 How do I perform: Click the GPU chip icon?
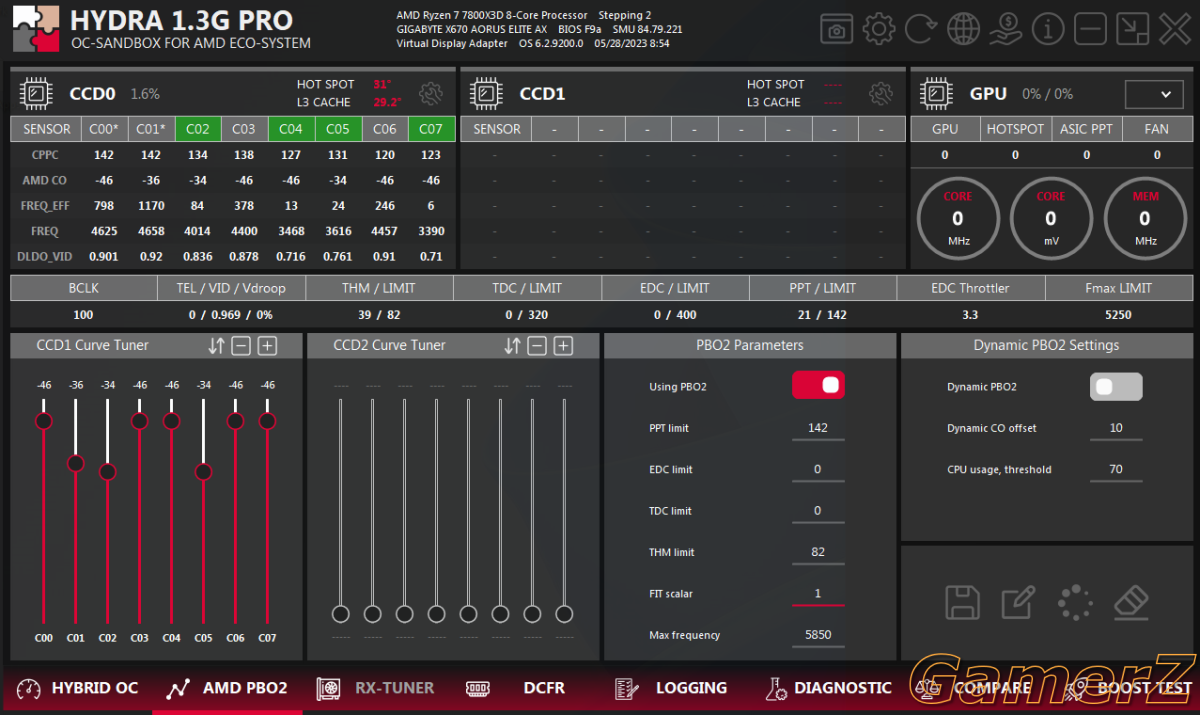[x=936, y=94]
